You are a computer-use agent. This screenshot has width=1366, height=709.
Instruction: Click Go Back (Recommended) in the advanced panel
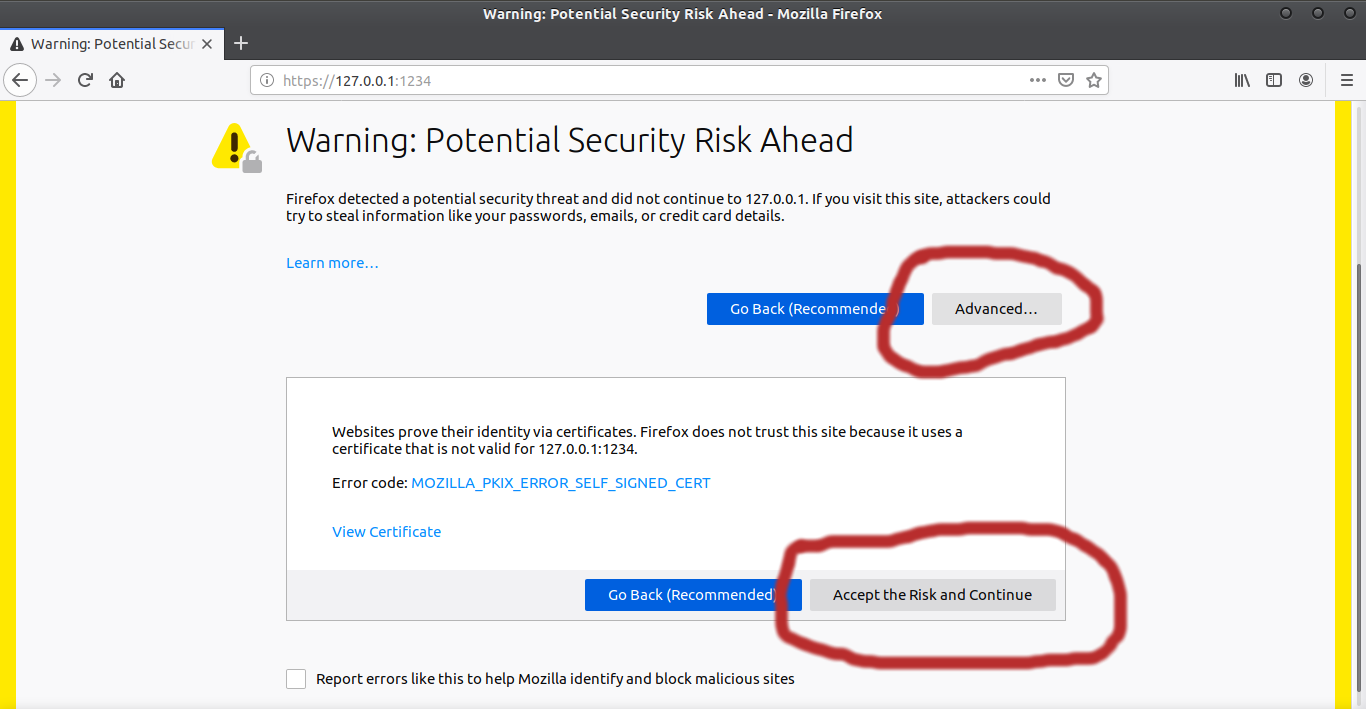[693, 595]
